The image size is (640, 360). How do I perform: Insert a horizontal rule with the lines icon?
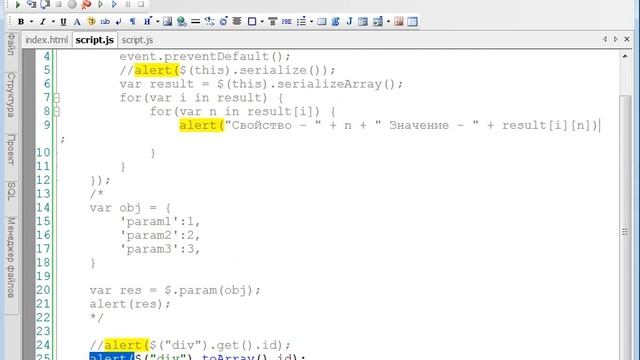[x=196, y=21]
